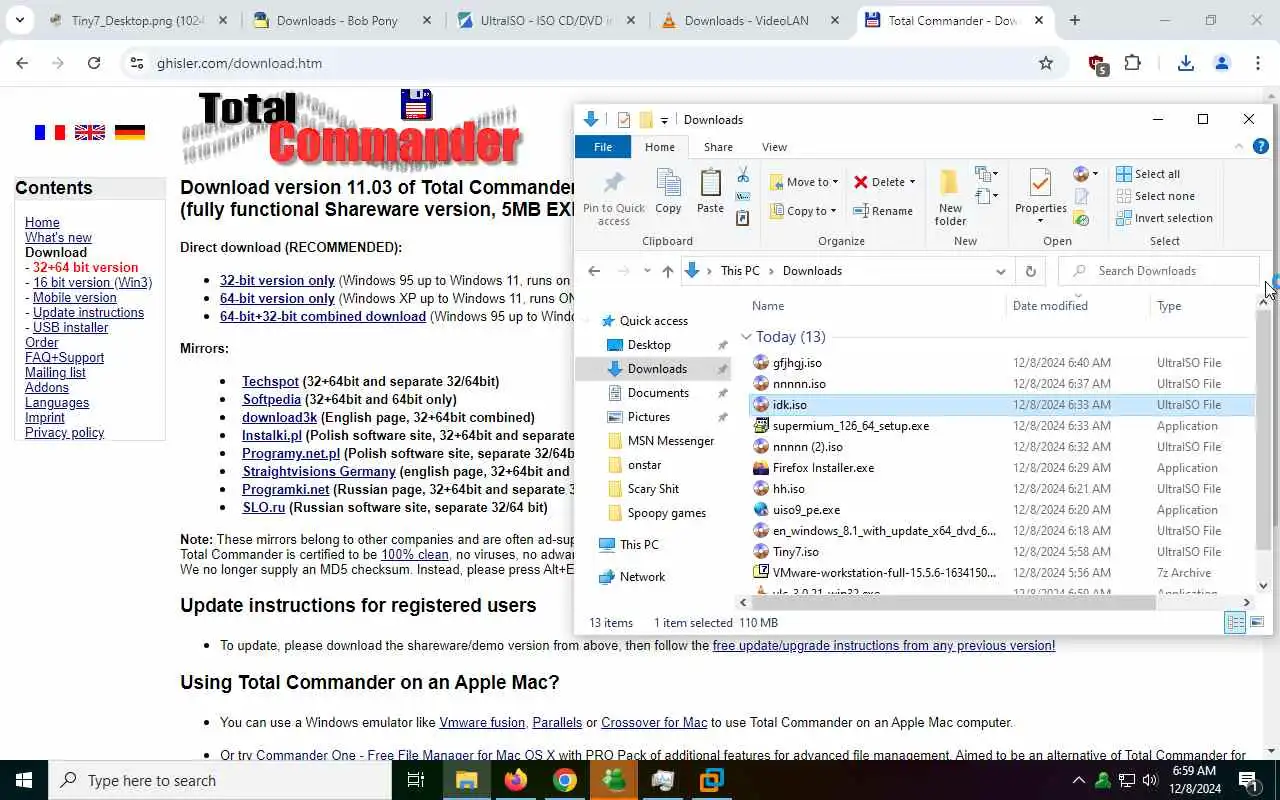Click the Refresh button beside Explorer address bar
Viewport: 1280px width, 800px height.
point(1030,271)
